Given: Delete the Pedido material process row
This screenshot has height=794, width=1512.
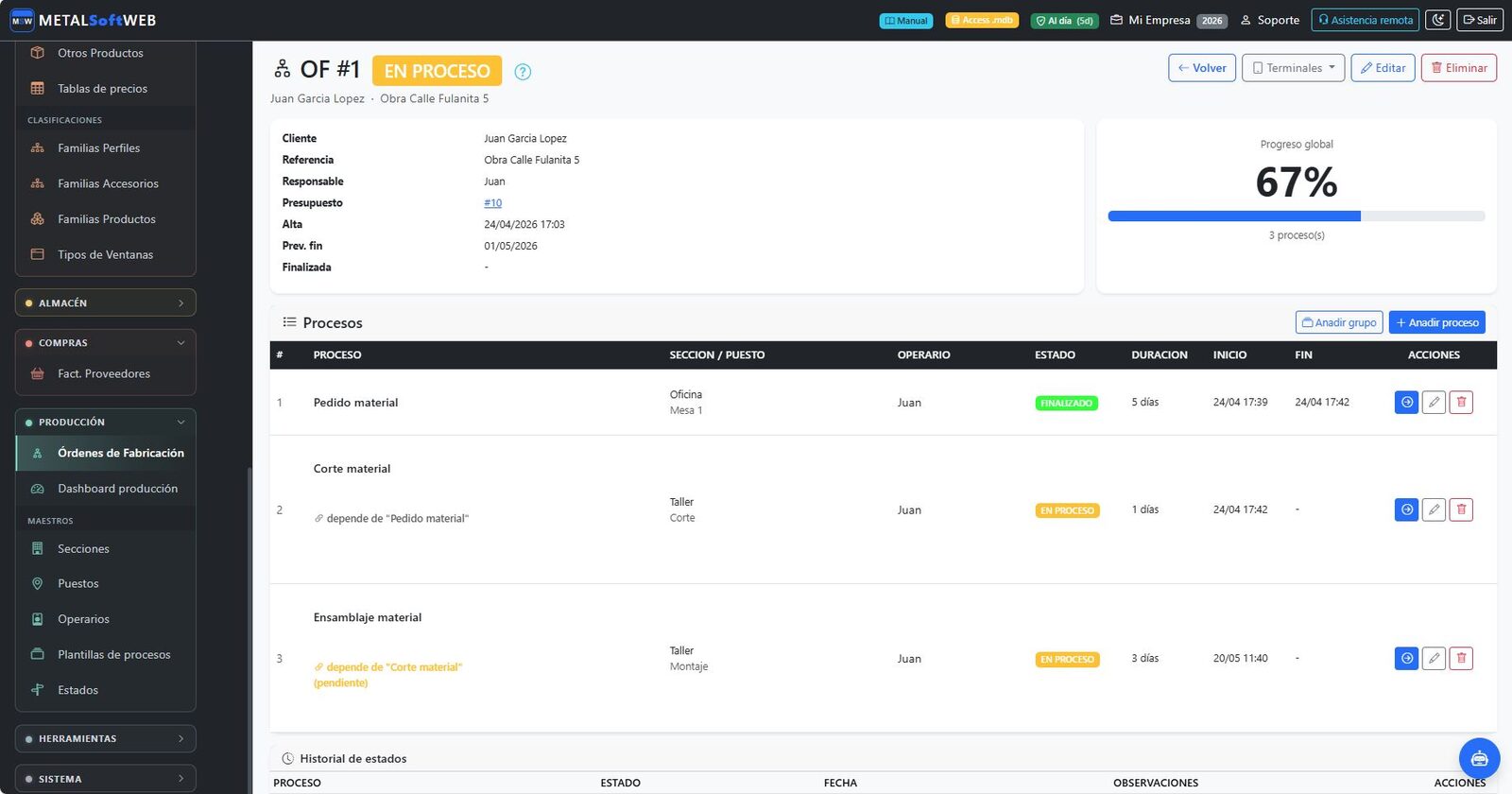Looking at the screenshot, I should point(1461,403).
